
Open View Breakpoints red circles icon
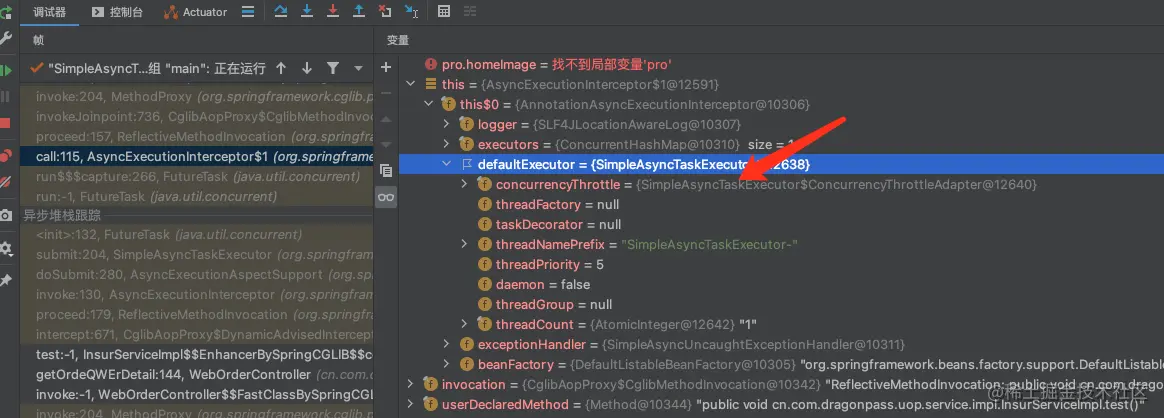(x=6, y=155)
